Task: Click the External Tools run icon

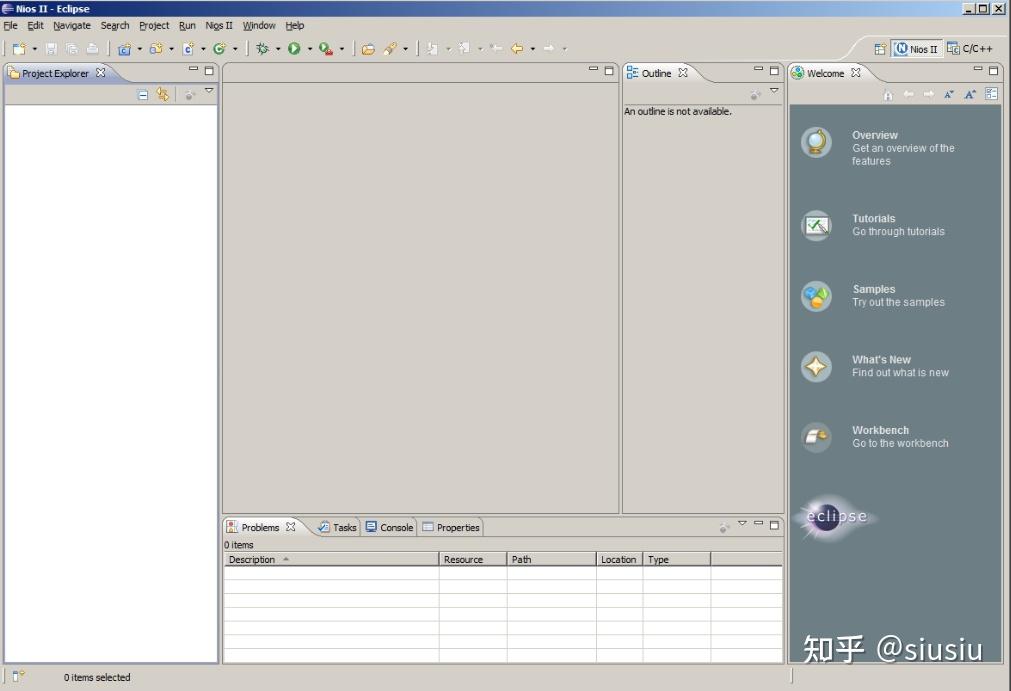Action: (326, 48)
